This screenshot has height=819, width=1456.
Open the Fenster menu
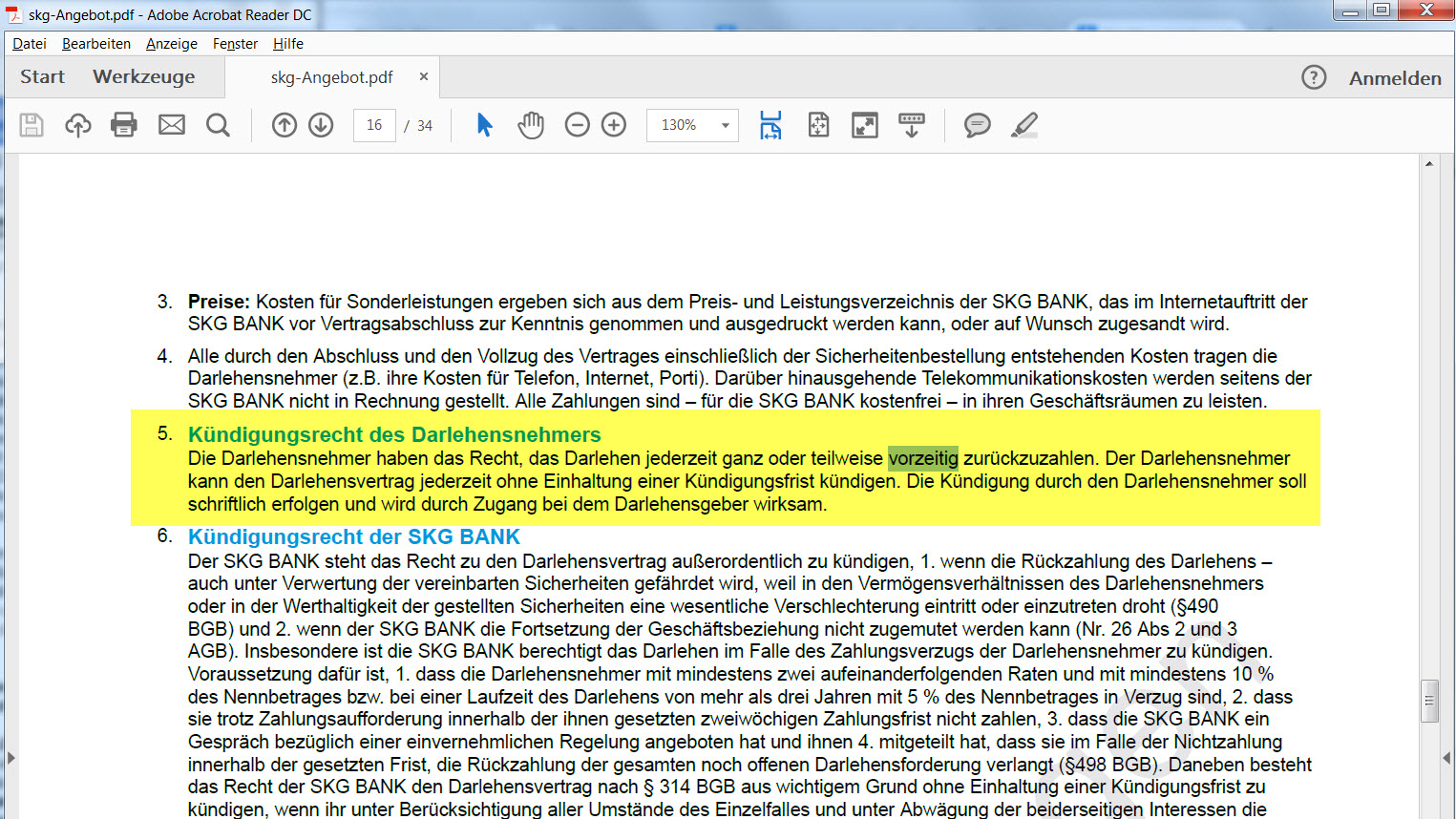click(x=236, y=44)
